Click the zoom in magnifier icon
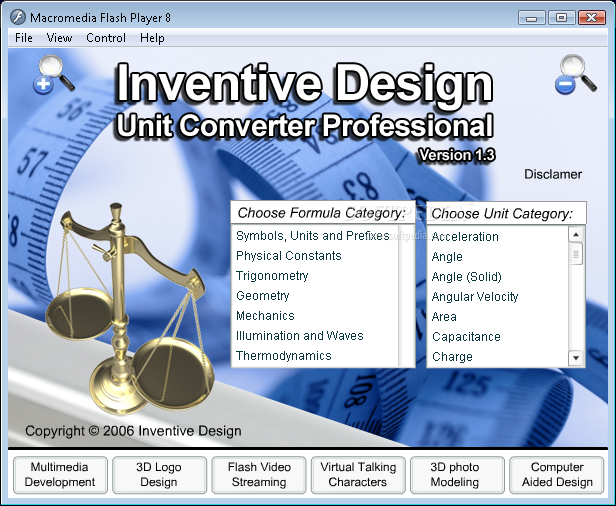The width and height of the screenshot is (616, 506). click(53, 74)
